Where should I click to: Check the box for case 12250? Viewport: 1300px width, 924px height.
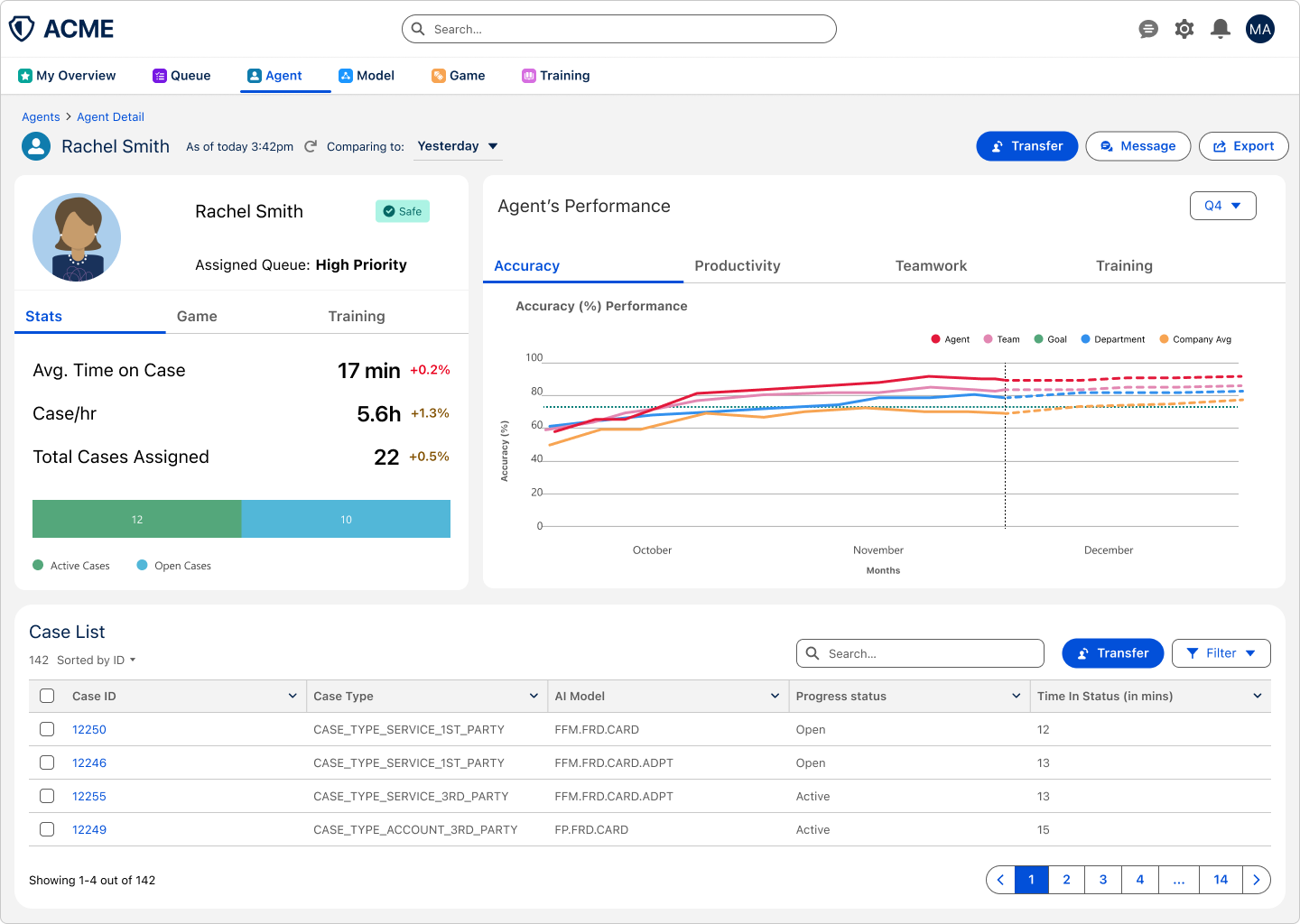pos(47,729)
